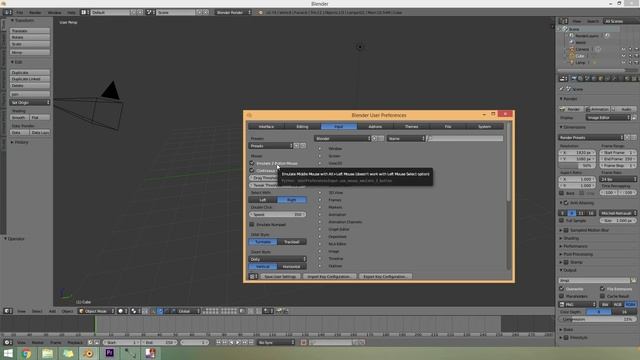Click Import Key Configuration button

point(329,276)
